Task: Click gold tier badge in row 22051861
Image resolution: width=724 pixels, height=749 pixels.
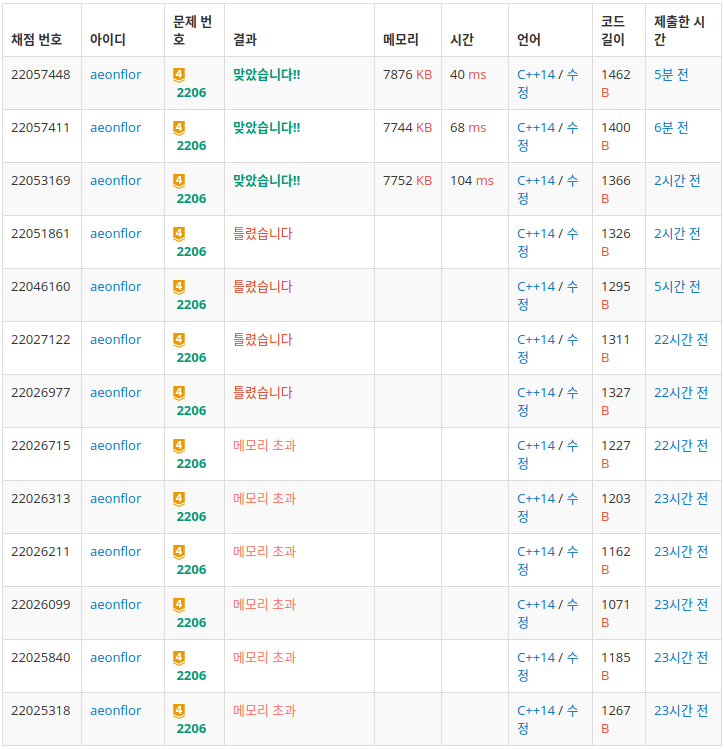Action: [179, 234]
